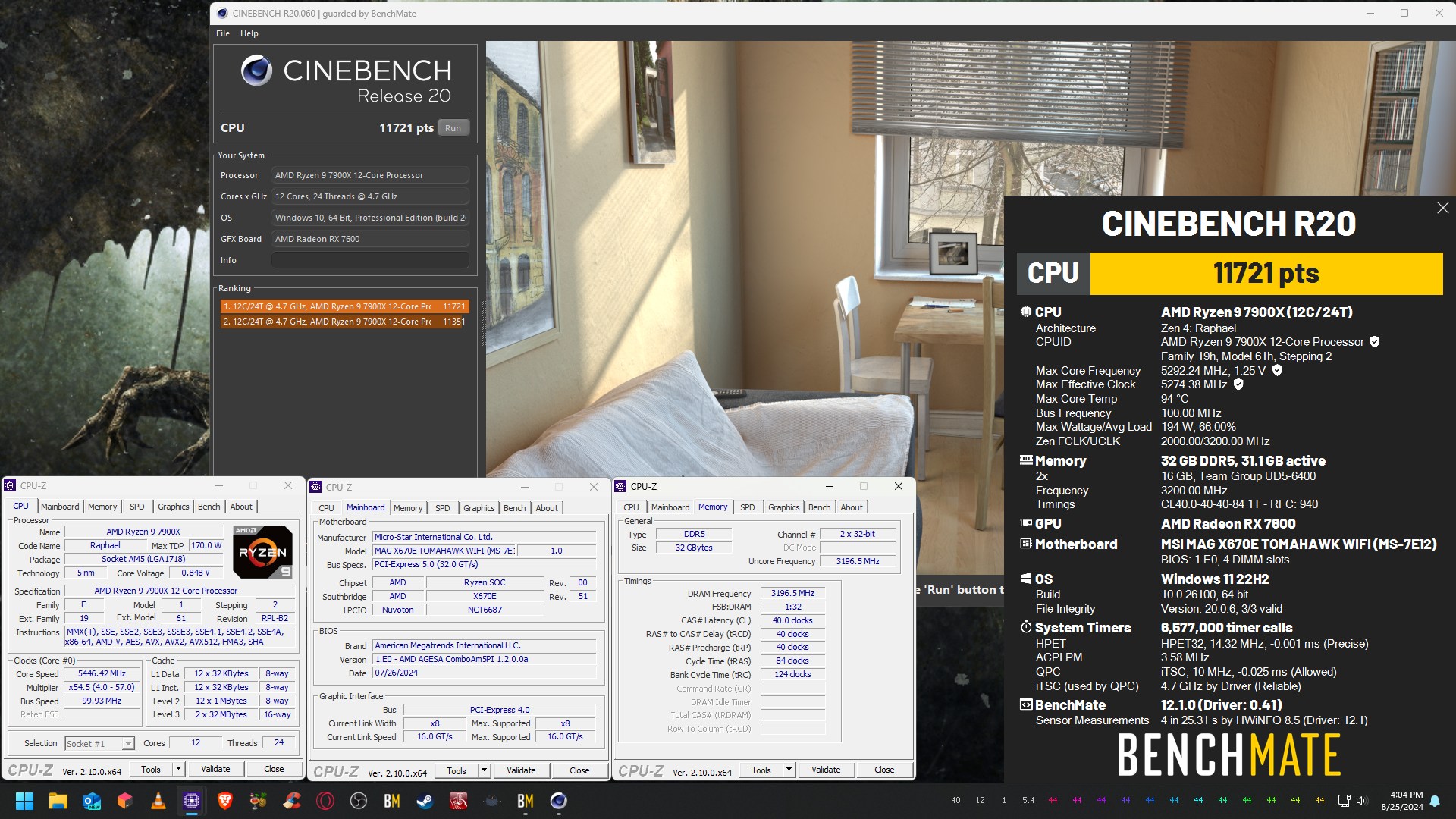Click the Memory section icon in BenchMate
This screenshot has width=1456, height=819.
(x=1026, y=460)
